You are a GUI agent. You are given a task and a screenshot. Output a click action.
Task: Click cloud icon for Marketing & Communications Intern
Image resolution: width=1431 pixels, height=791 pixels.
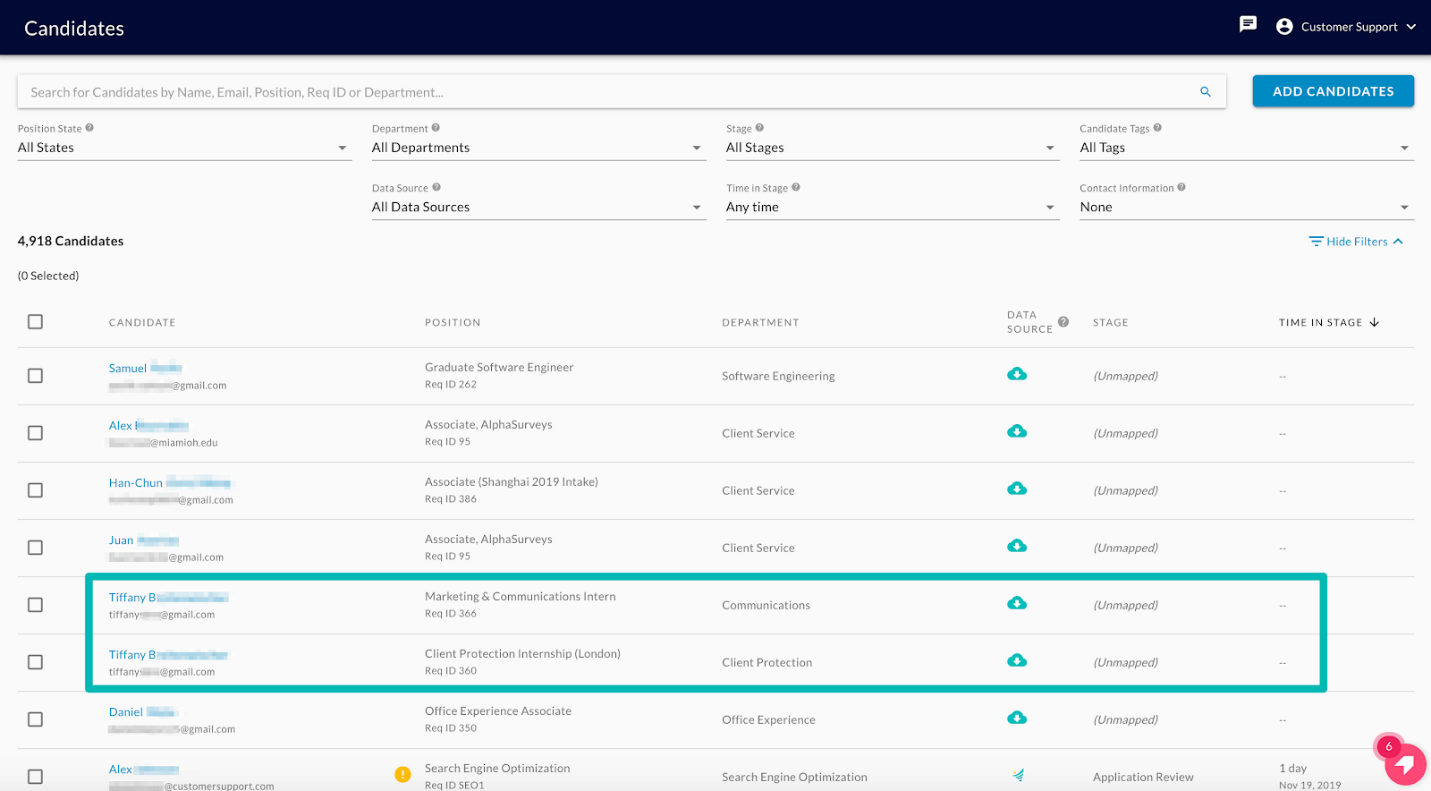coord(1017,603)
